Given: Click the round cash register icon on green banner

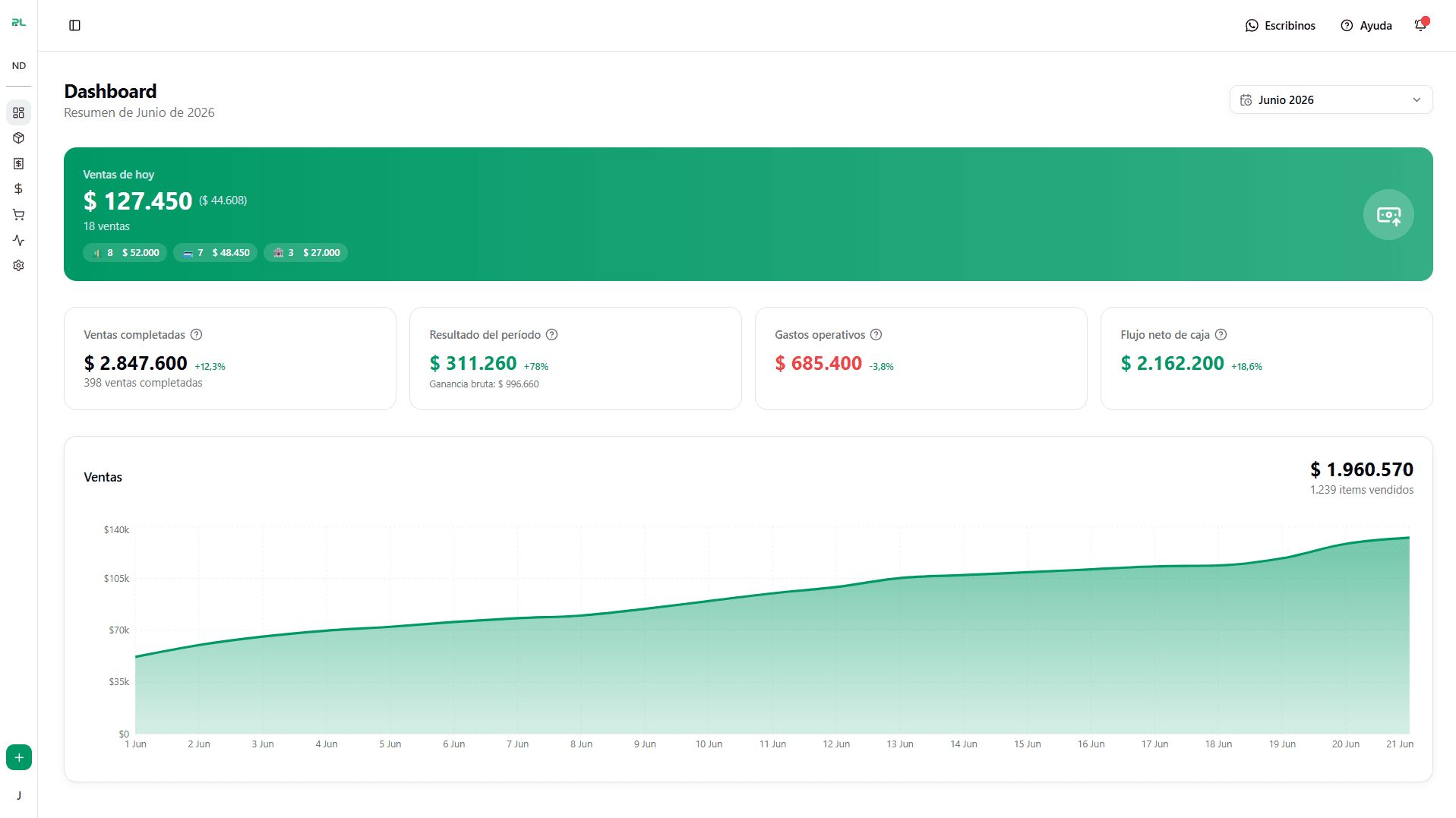Looking at the screenshot, I should click(x=1388, y=215).
